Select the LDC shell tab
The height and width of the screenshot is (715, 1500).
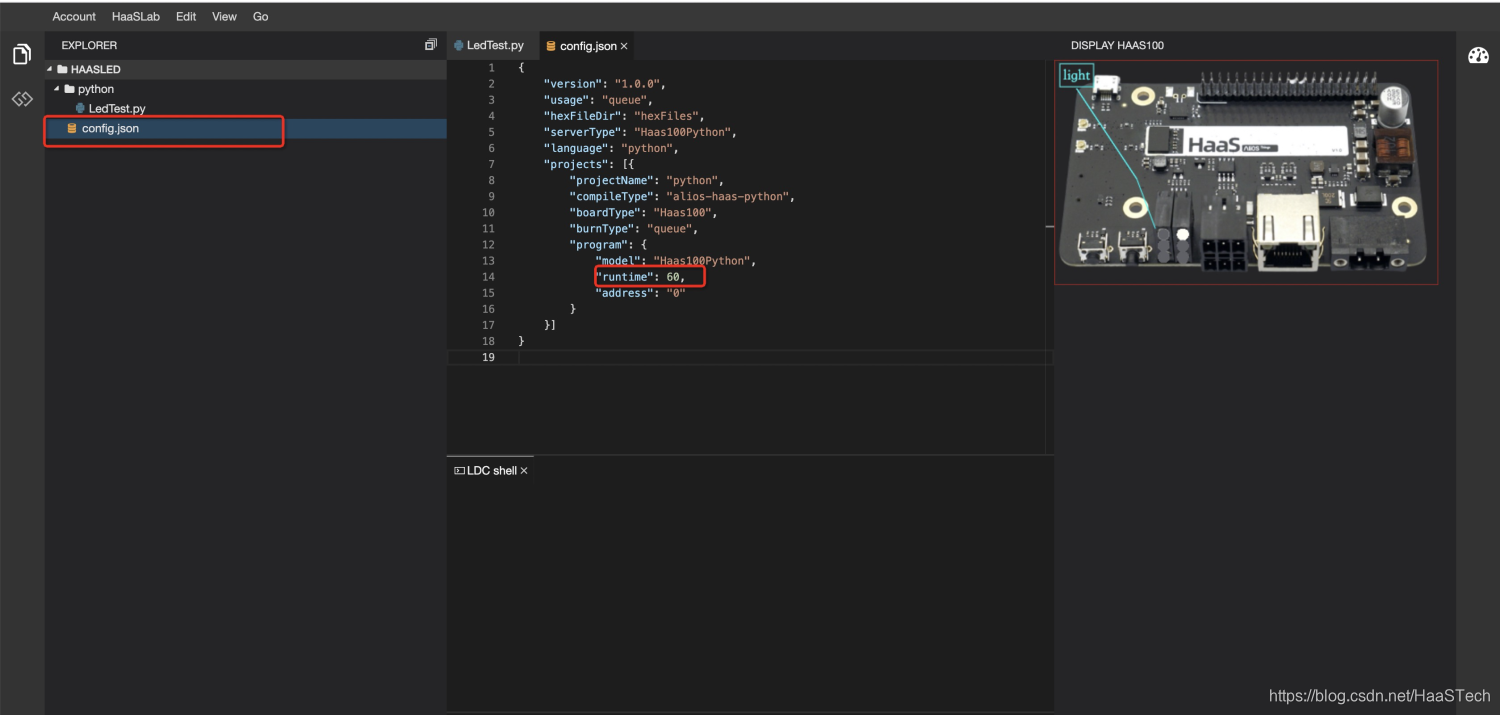[491, 470]
